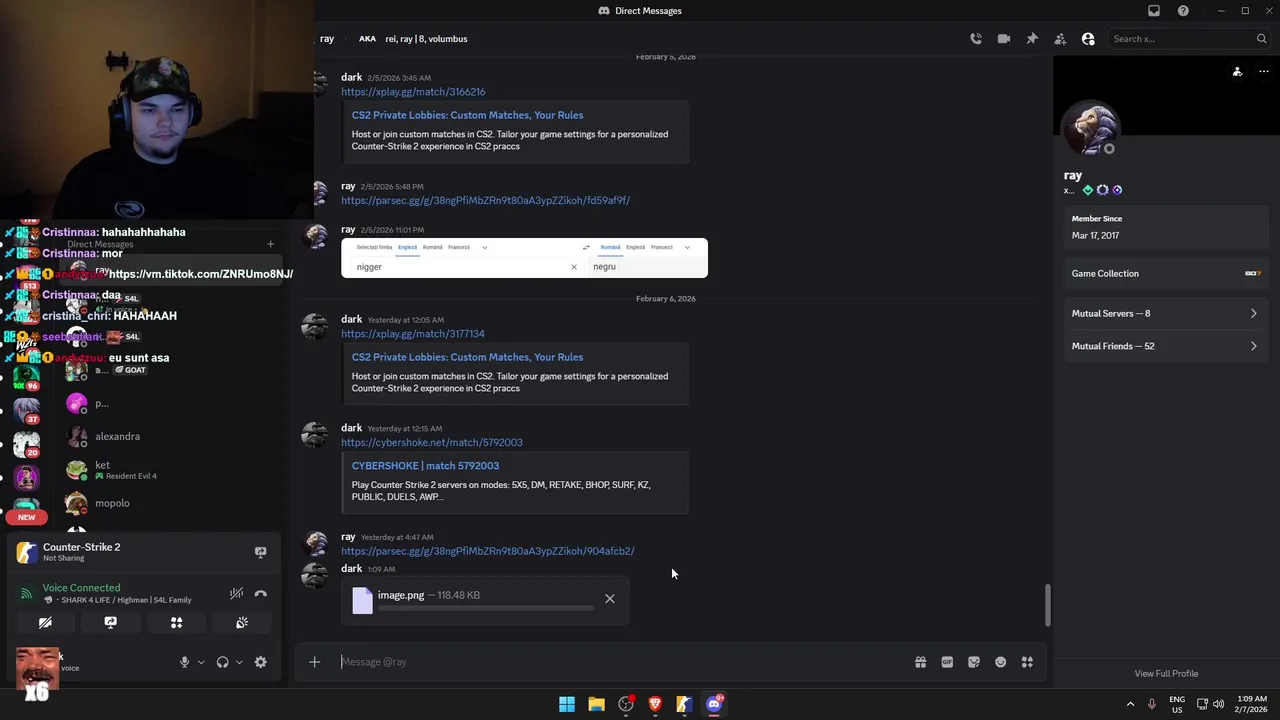Click ray's name in the chat header
This screenshot has height=720, width=1280.
coord(327,39)
